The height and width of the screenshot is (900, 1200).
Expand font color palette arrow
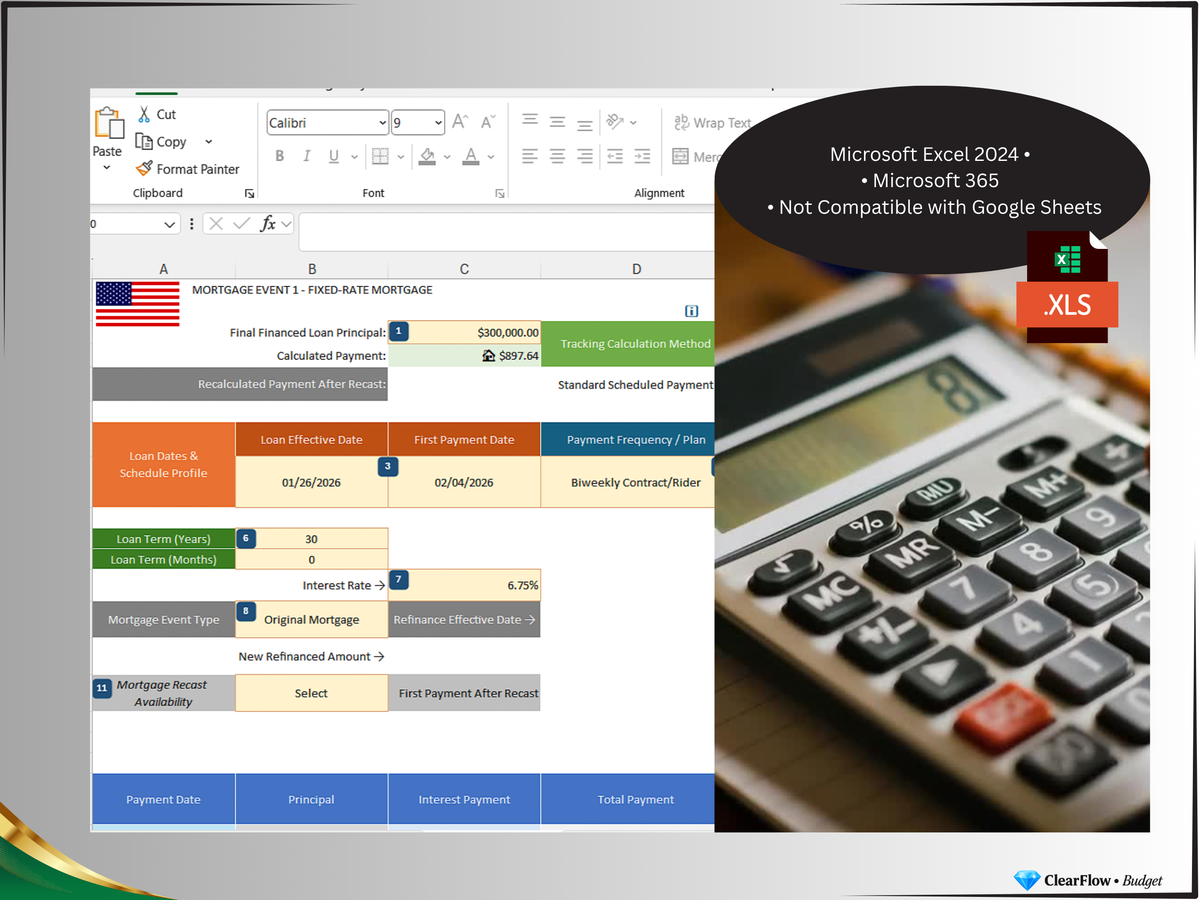coord(493,156)
